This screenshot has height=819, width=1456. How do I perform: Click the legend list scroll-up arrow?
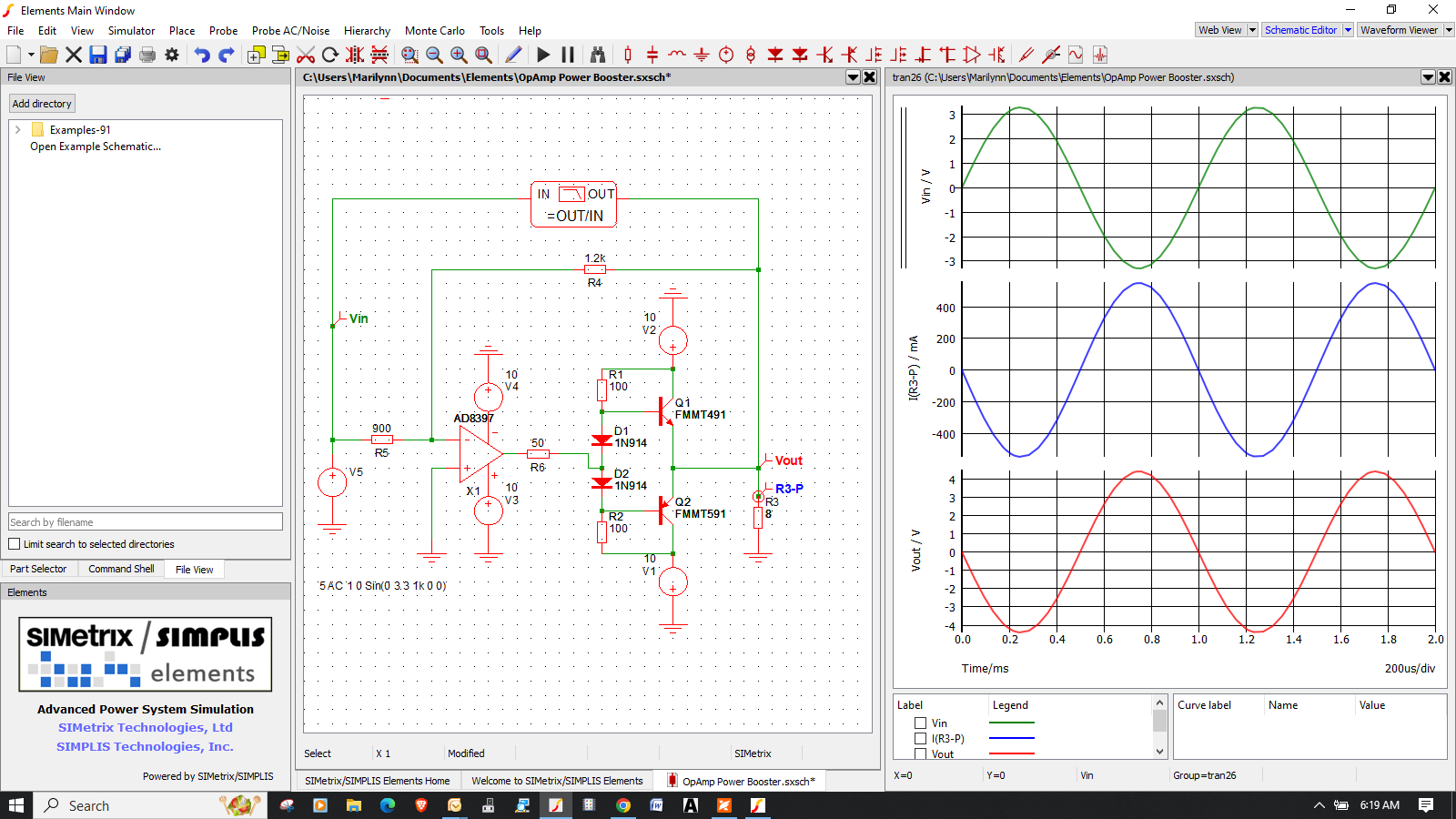coord(1159,703)
